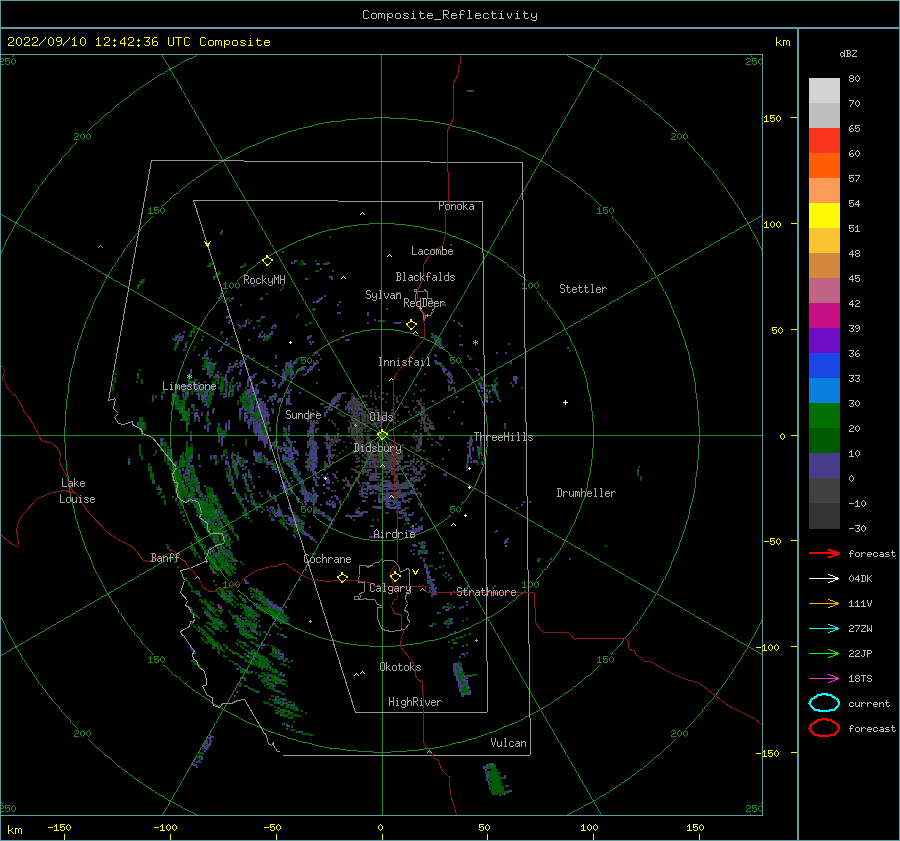
Task: Click the Vulcan town label
Action: 508,743
